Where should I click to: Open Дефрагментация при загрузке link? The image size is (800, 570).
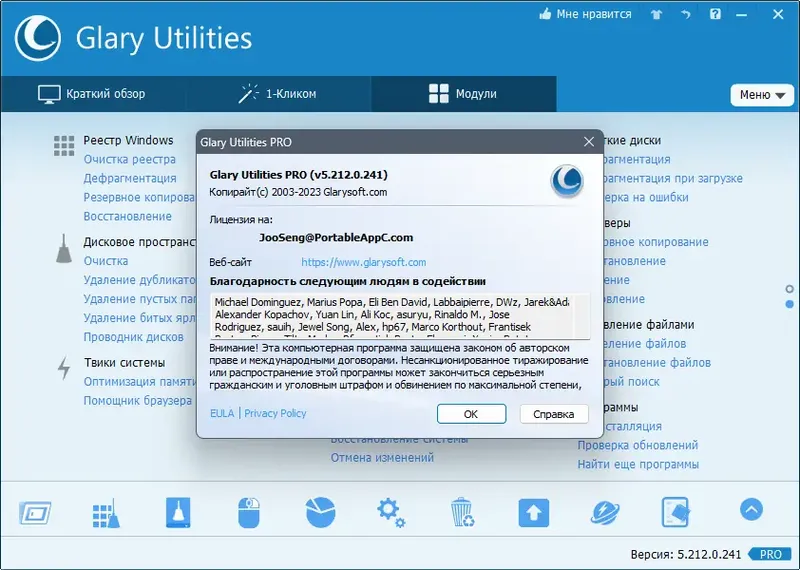coord(673,178)
